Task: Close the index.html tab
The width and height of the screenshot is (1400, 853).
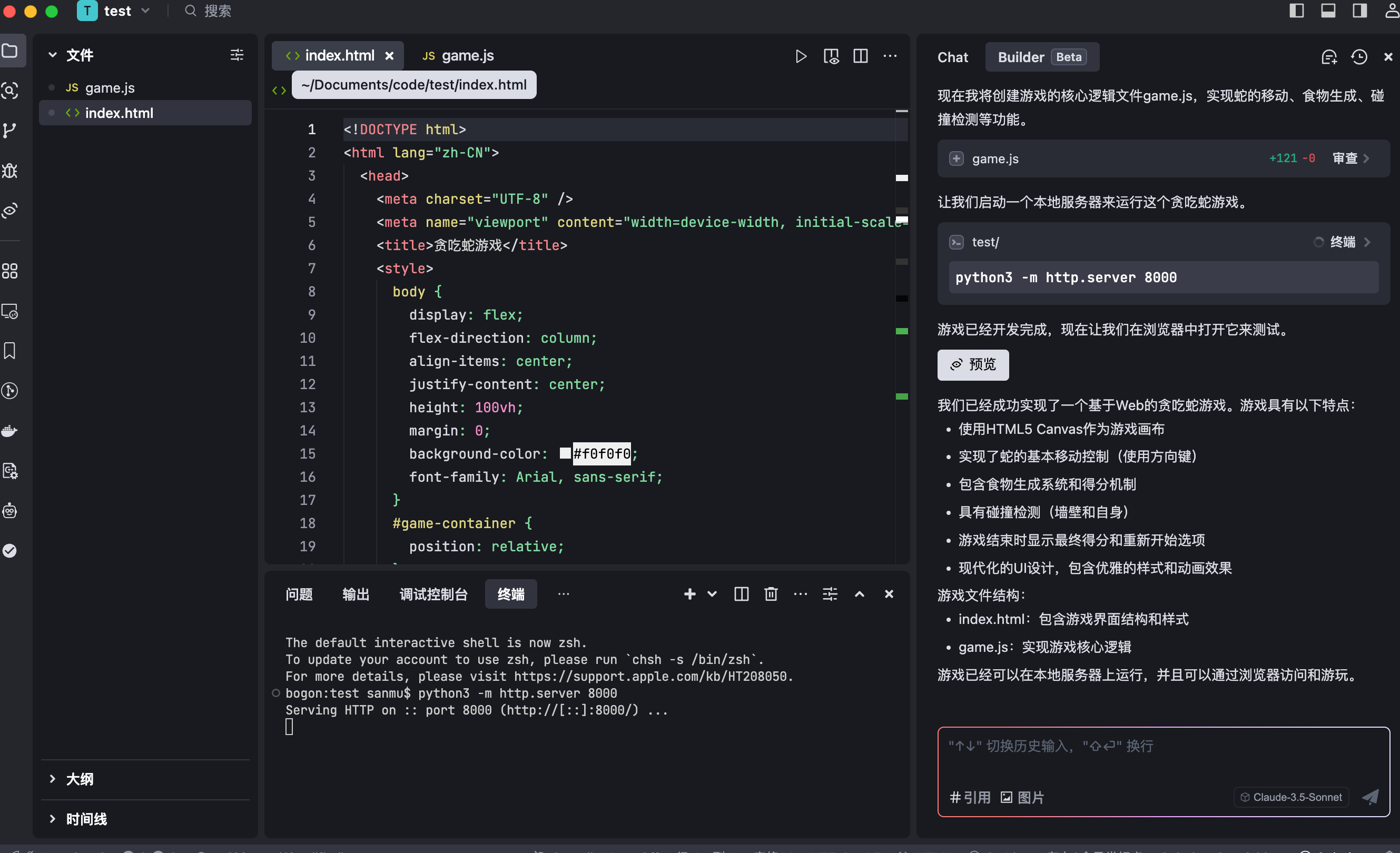Action: [x=389, y=56]
